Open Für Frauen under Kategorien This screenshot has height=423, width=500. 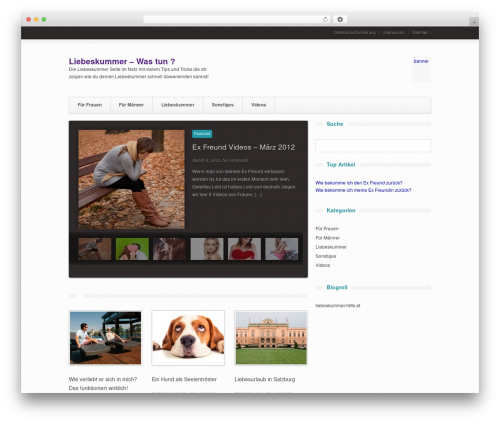(327, 229)
